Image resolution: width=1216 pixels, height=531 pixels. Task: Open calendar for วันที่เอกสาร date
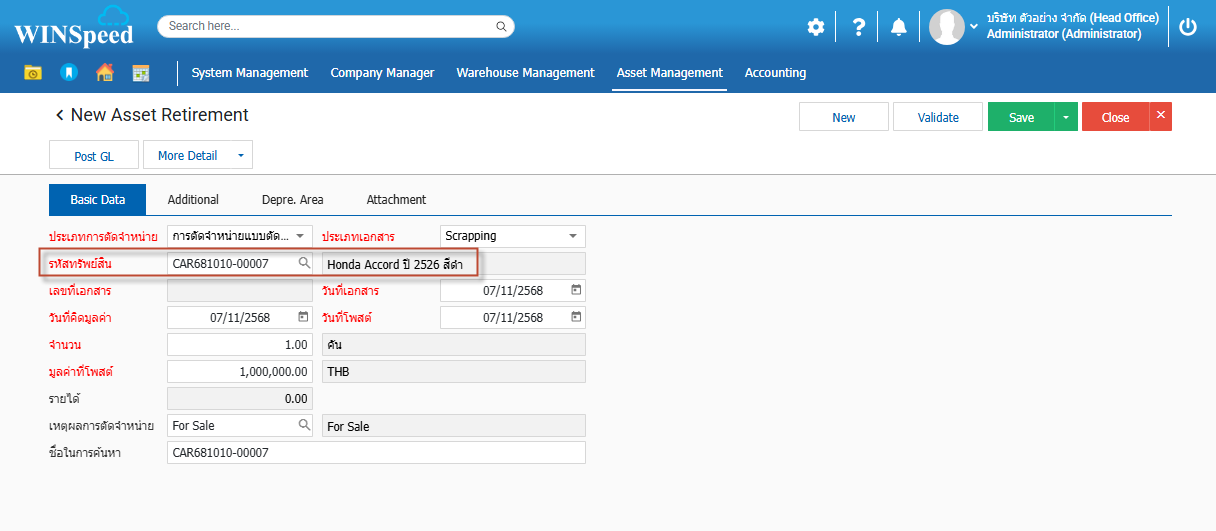pyautogui.click(x=576, y=290)
